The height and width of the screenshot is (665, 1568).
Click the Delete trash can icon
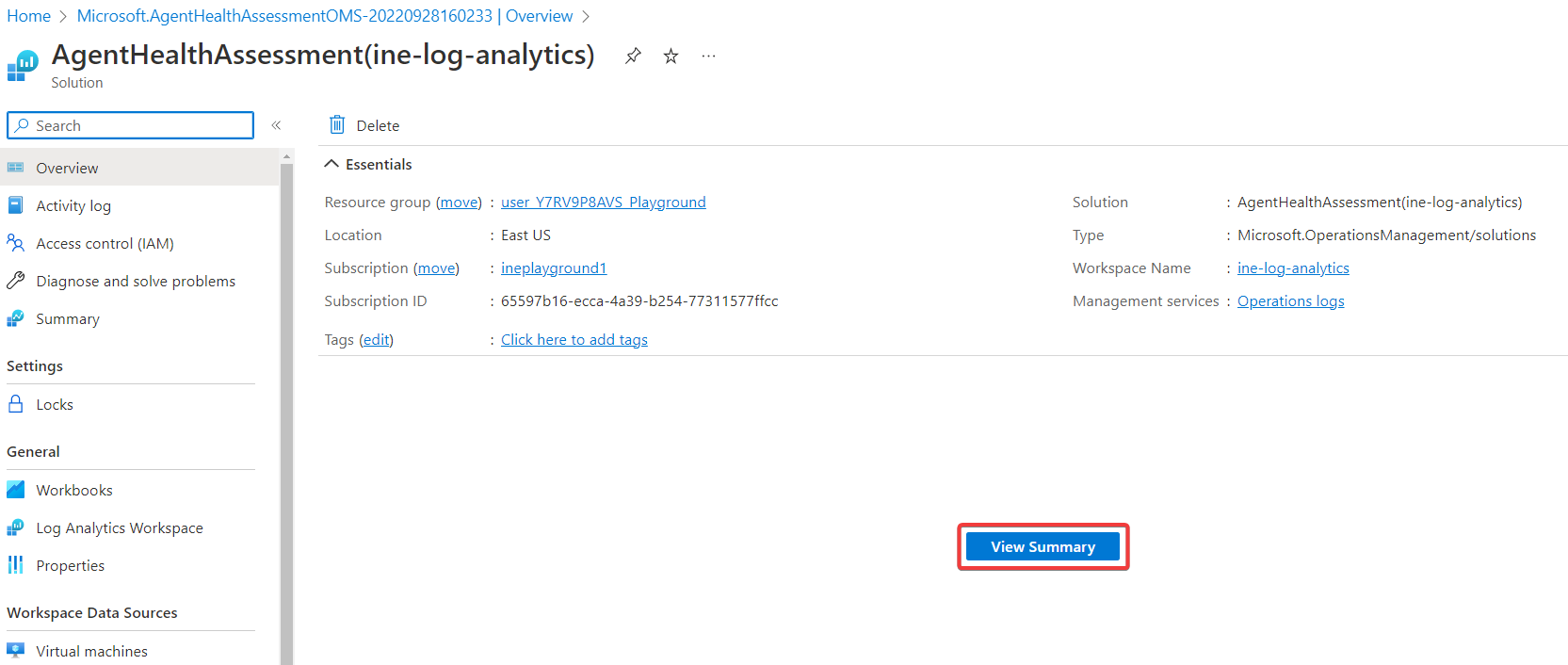(x=337, y=125)
